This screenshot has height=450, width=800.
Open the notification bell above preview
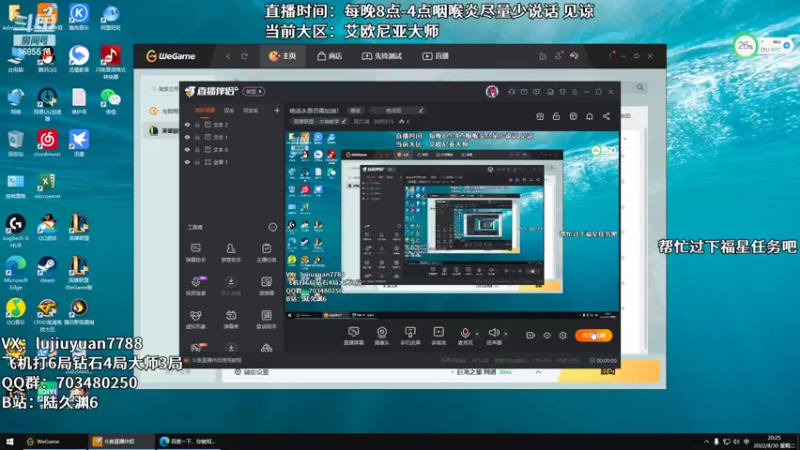tap(589, 116)
